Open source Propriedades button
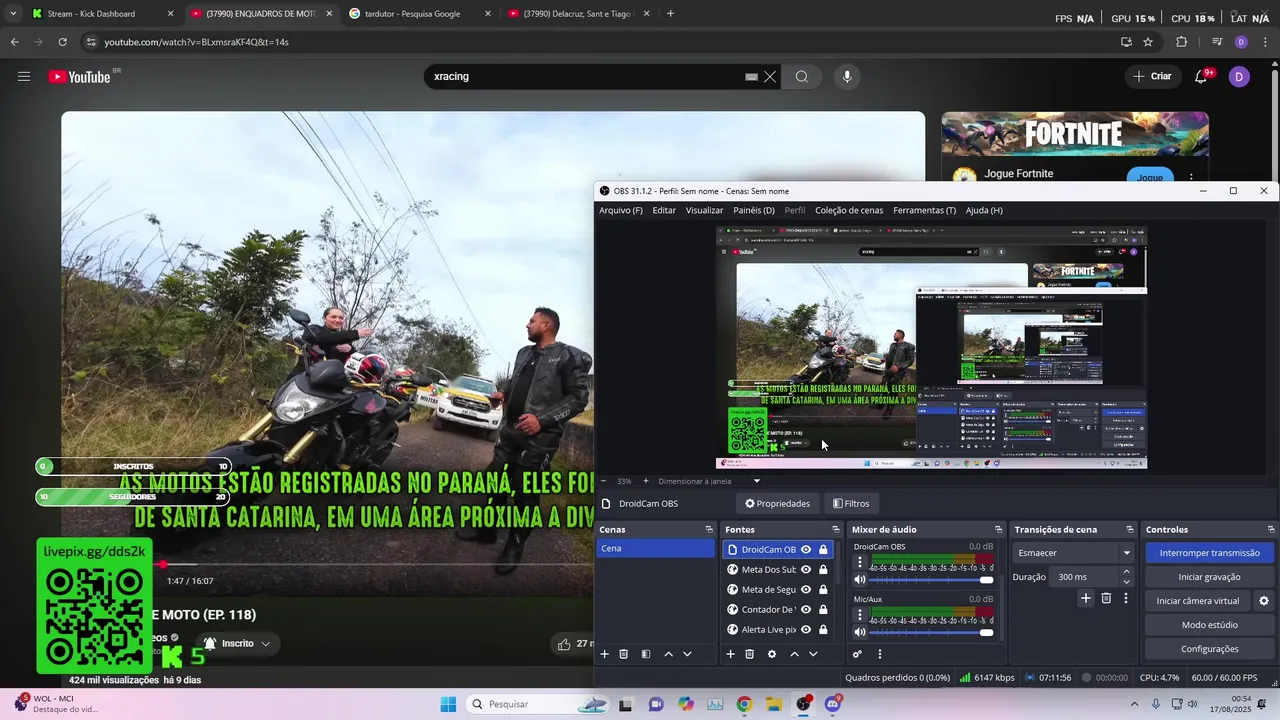This screenshot has height=720, width=1280. [x=777, y=503]
